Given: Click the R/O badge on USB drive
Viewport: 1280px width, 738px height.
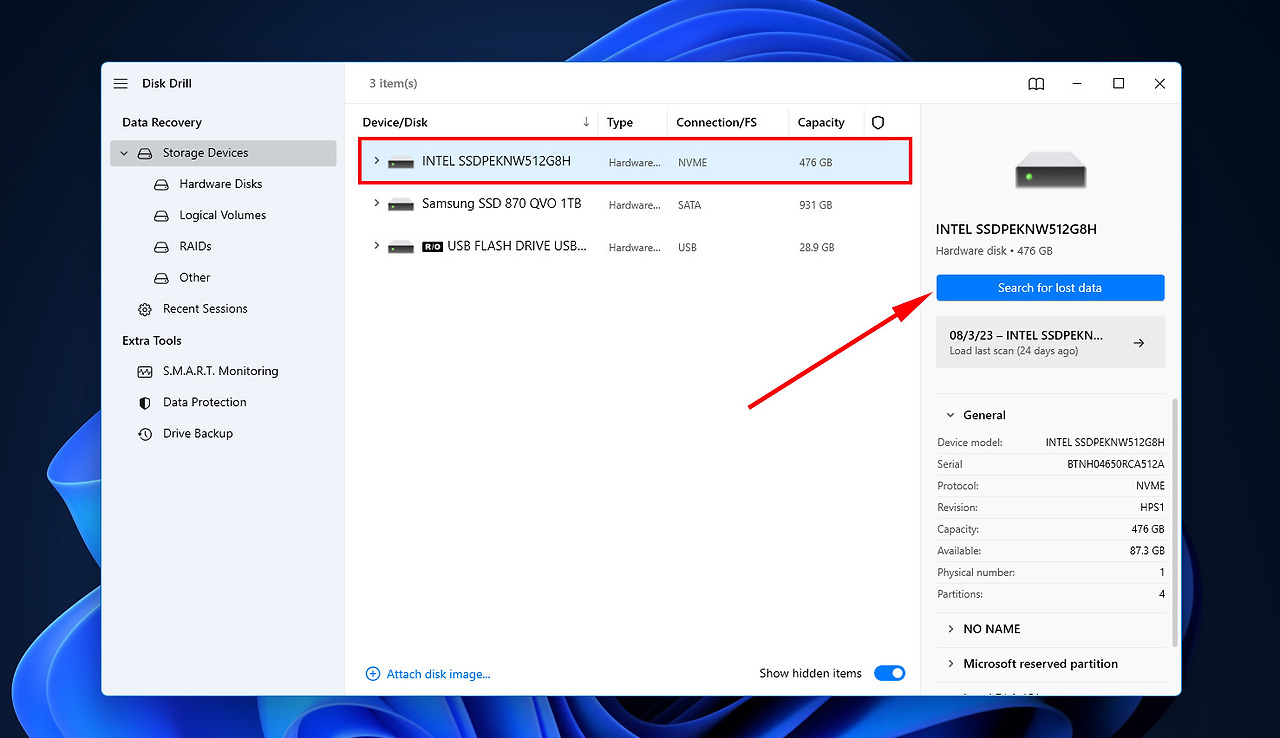Looking at the screenshot, I should click(432, 246).
